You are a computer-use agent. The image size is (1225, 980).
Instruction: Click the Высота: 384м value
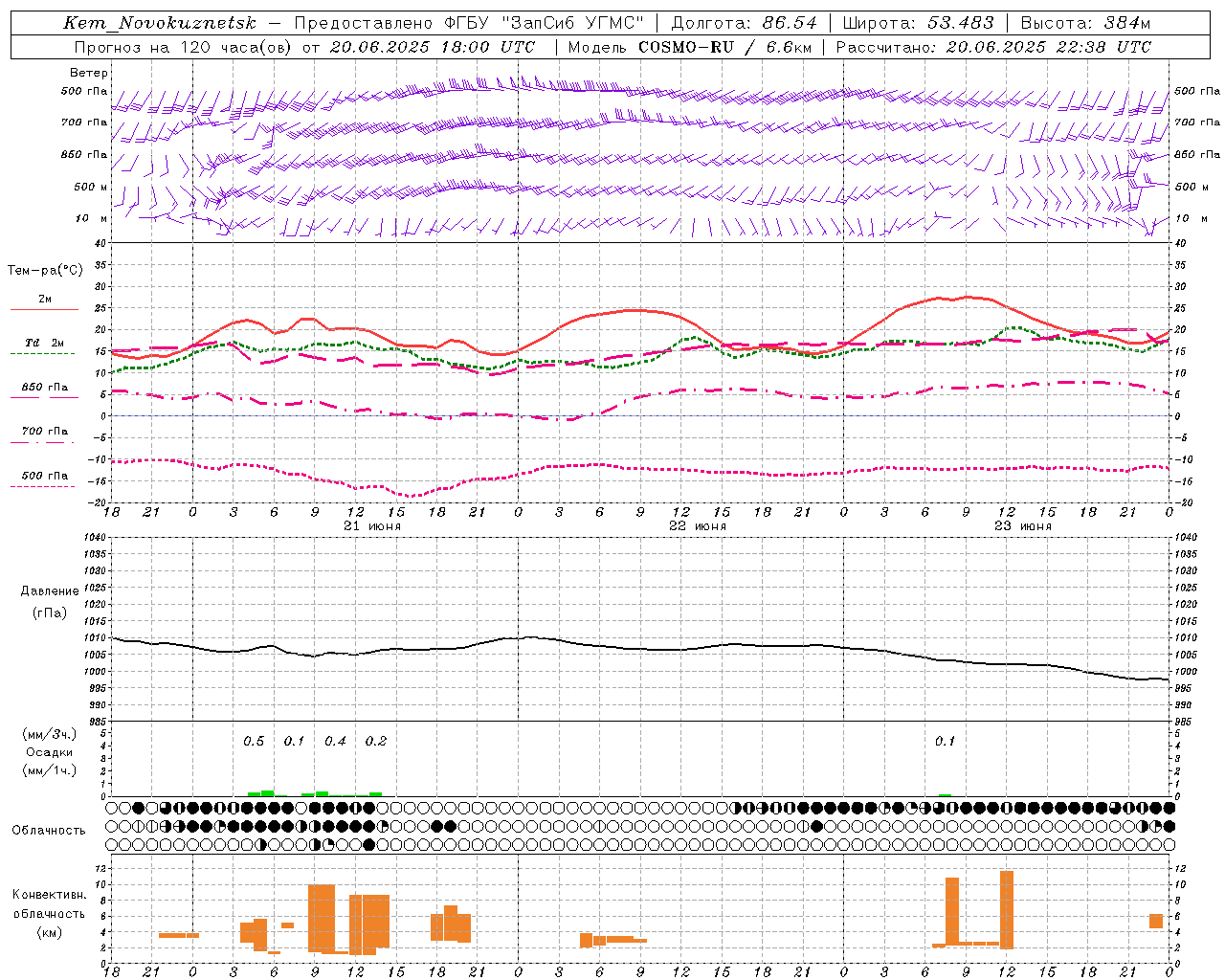tap(1085, 23)
